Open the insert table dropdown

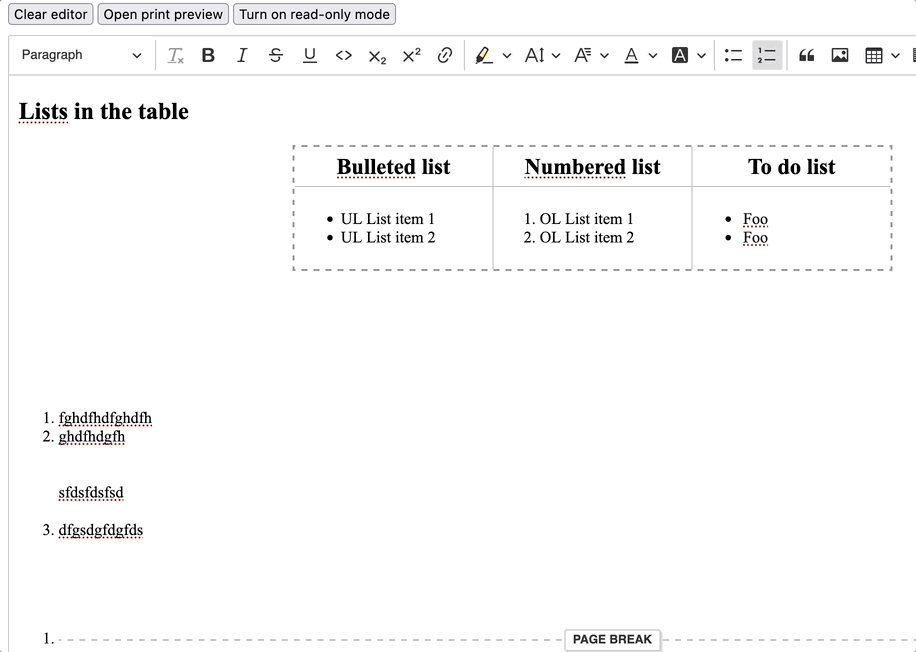pyautogui.click(x=895, y=55)
